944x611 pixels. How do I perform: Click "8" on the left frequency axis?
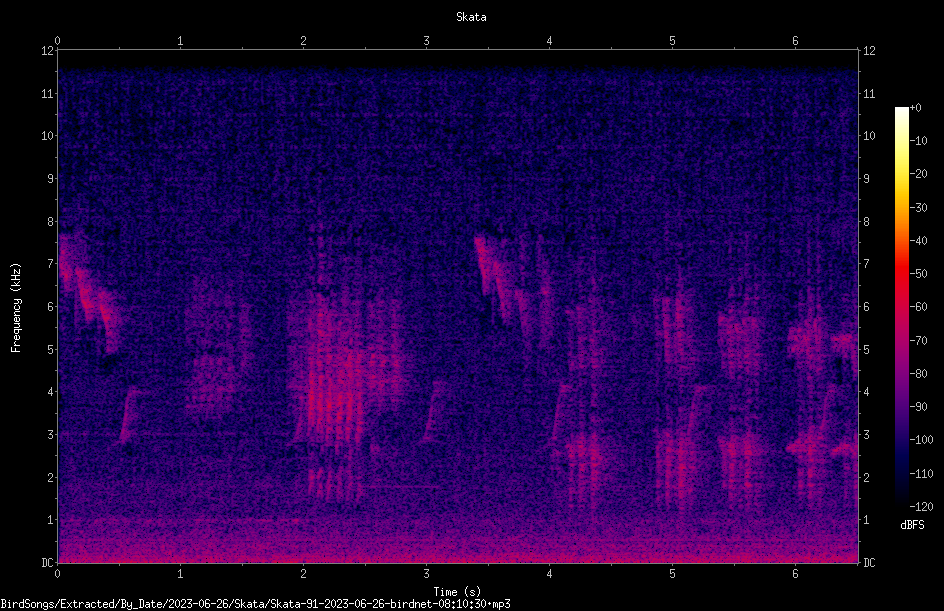[x=50, y=222]
